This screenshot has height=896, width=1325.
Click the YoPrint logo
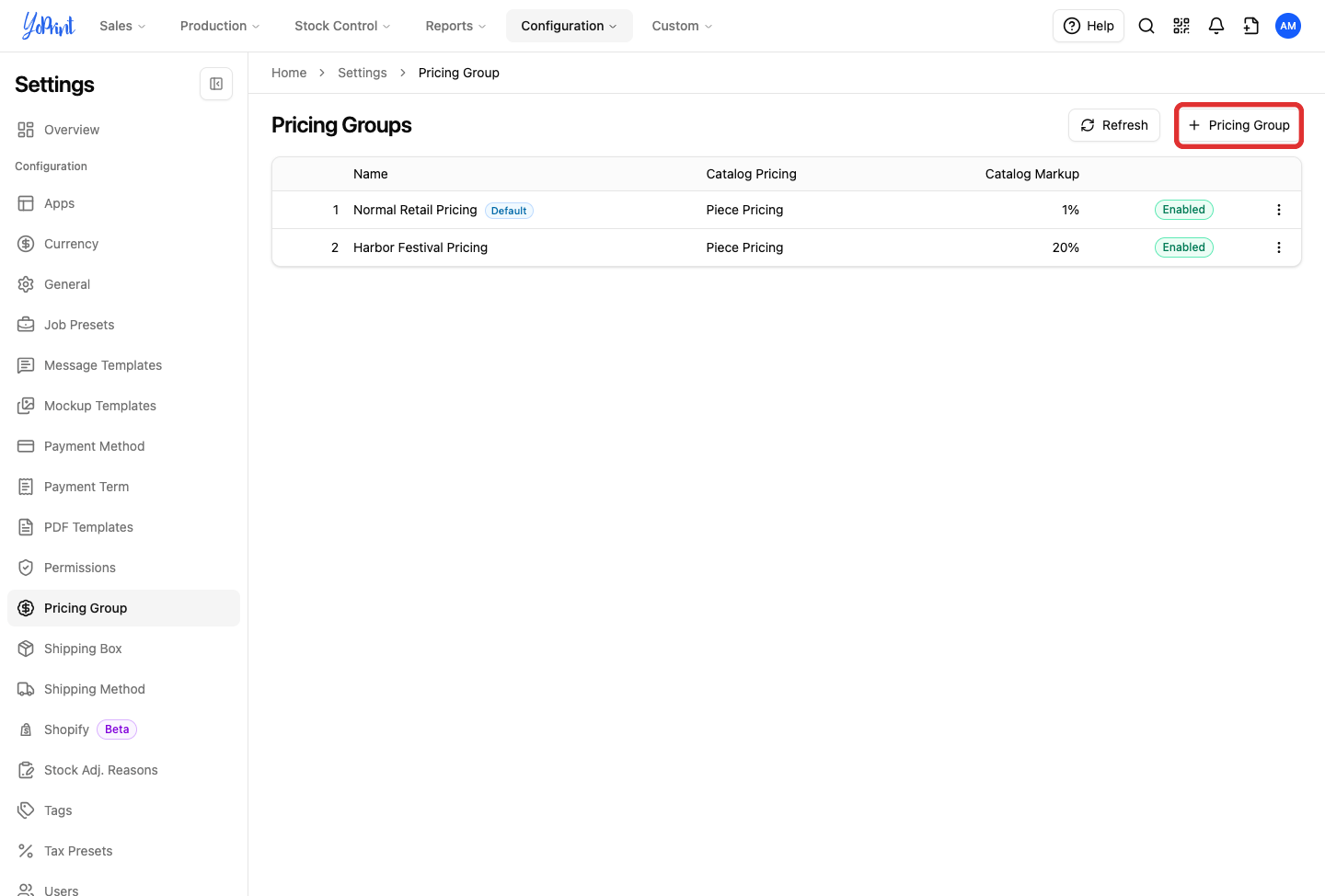[x=48, y=26]
